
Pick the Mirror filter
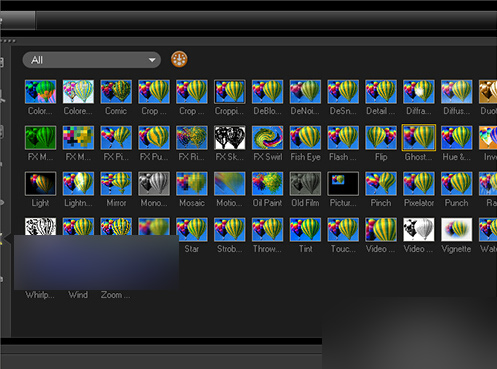(116, 184)
